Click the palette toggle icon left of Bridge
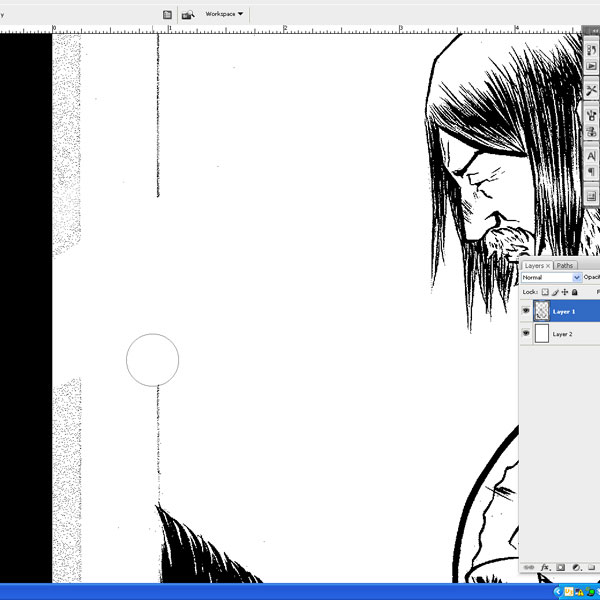600x600 pixels. tap(167, 15)
